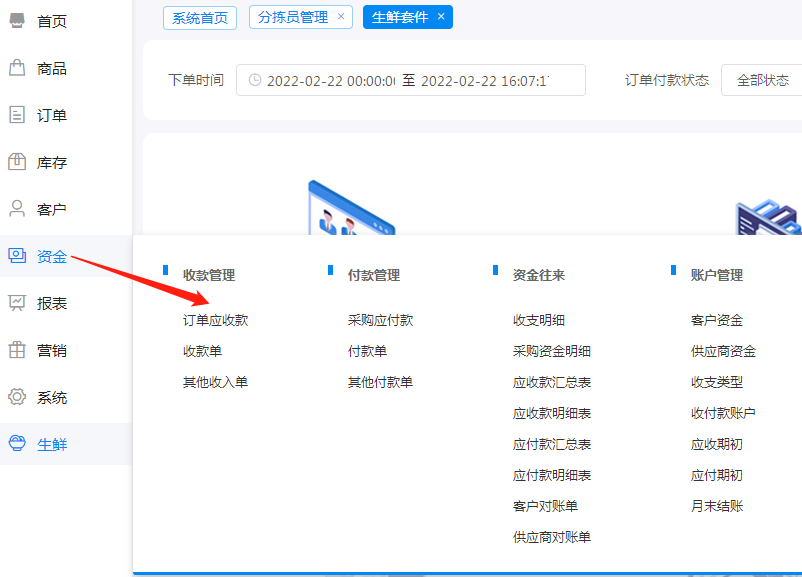Click the order start time field
This screenshot has width=802, height=577.
tap(330, 80)
